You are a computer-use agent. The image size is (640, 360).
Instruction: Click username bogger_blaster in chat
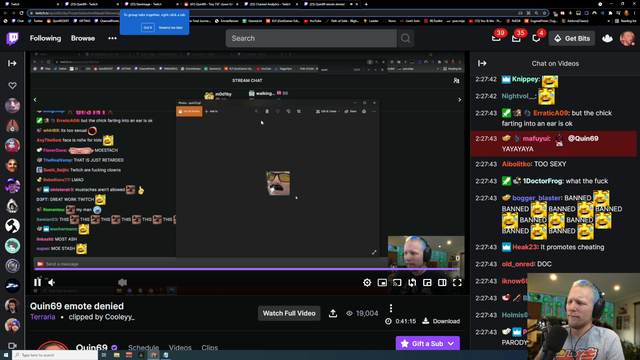click(x=536, y=198)
